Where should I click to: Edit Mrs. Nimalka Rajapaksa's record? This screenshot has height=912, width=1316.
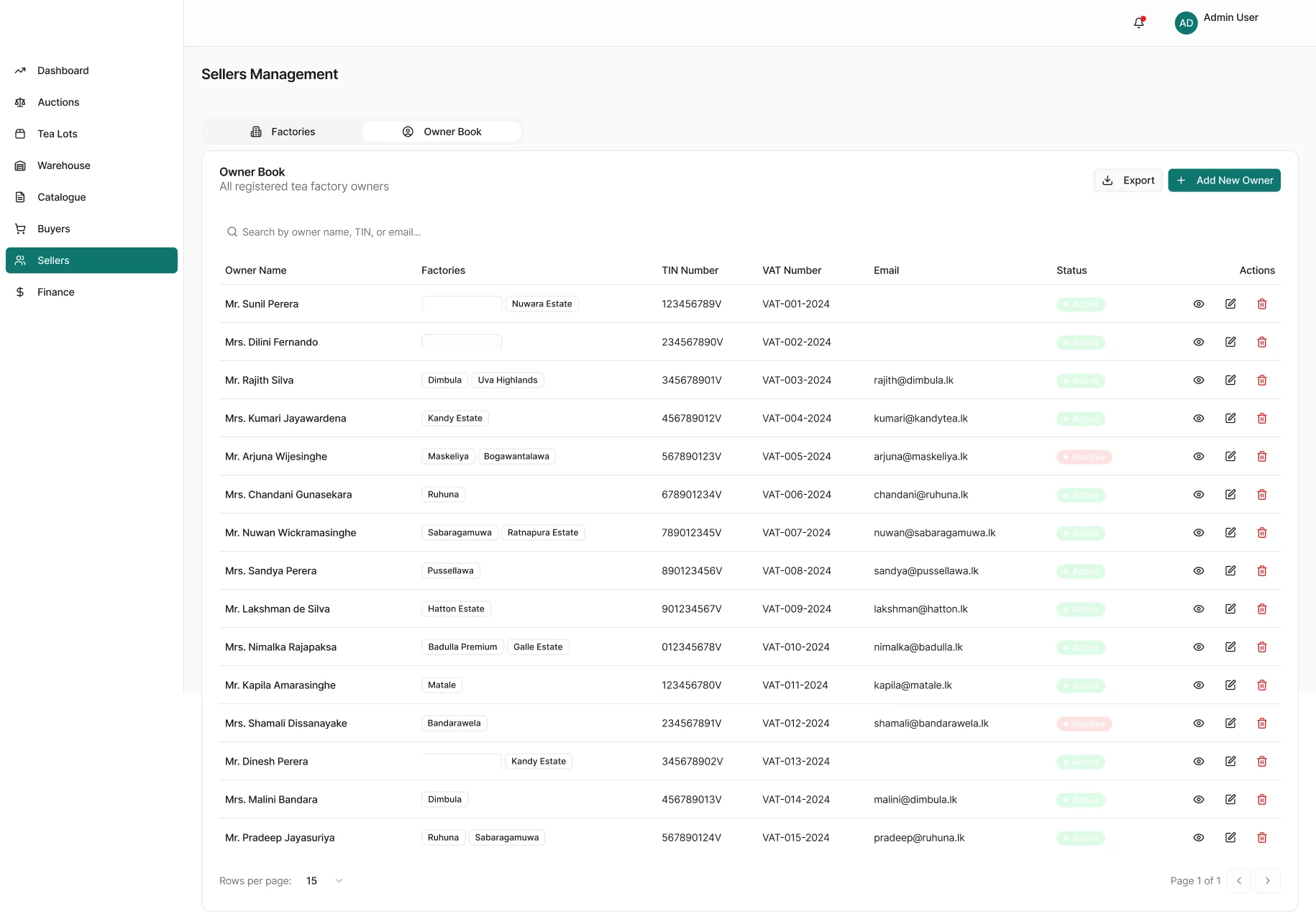[1230, 647]
